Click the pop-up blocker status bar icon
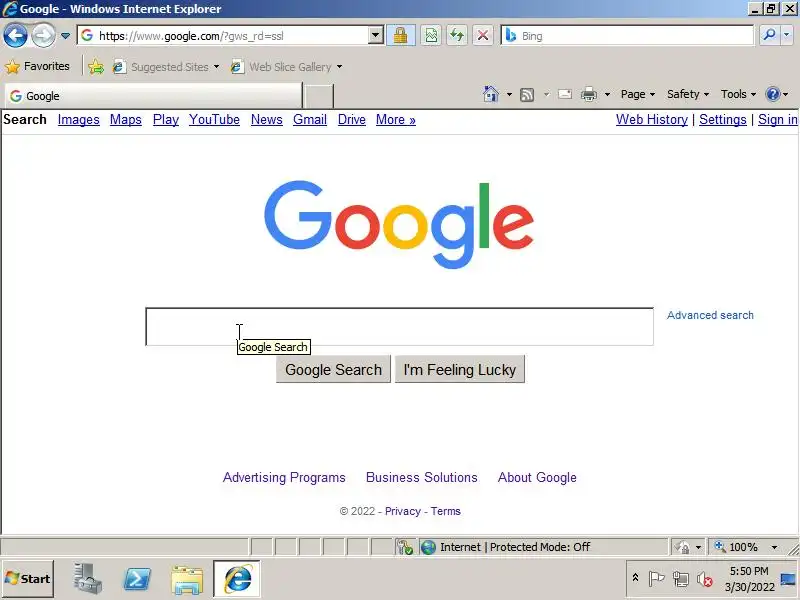800x600 pixels. pos(405,547)
